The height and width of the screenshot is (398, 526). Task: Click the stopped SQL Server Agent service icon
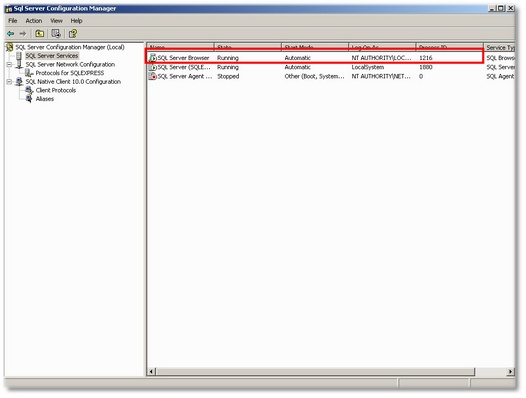(153, 77)
